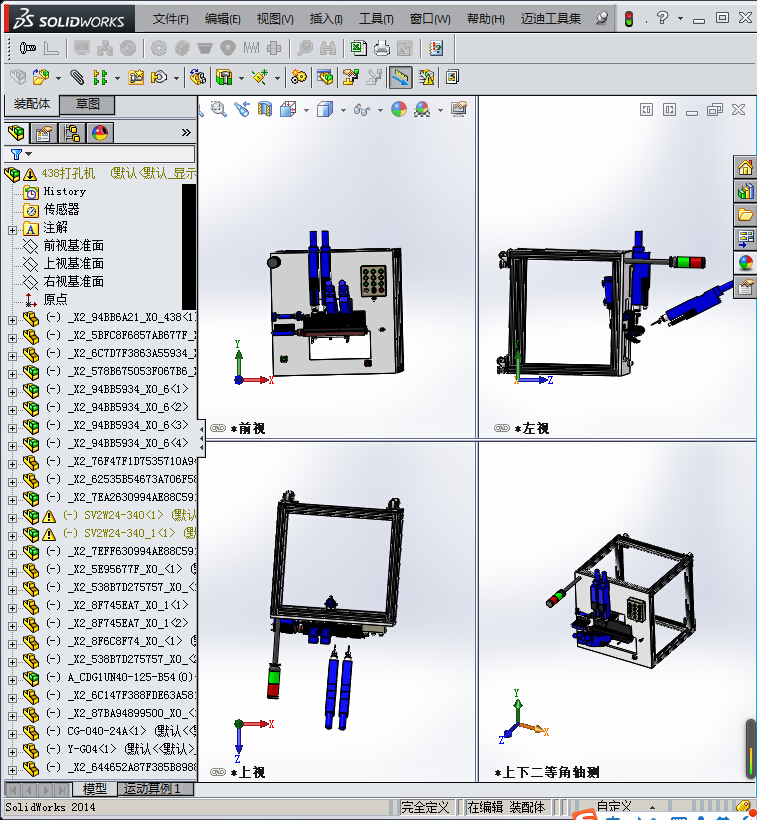Click Exploded View icon
Image resolution: width=757 pixels, height=820 pixels.
pos(350,77)
